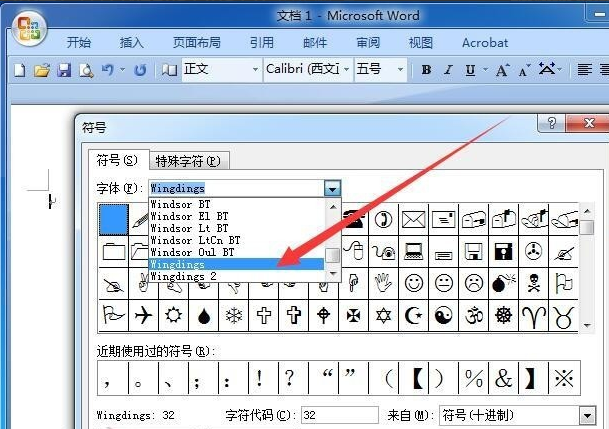Grow the font size
Viewport: 609px width, 429px height.
(502, 70)
